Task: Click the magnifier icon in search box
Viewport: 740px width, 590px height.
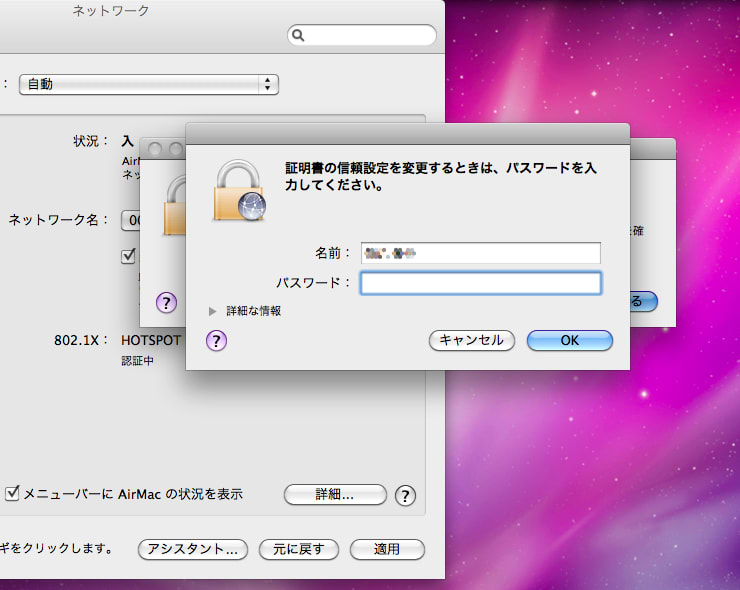Action: click(298, 35)
